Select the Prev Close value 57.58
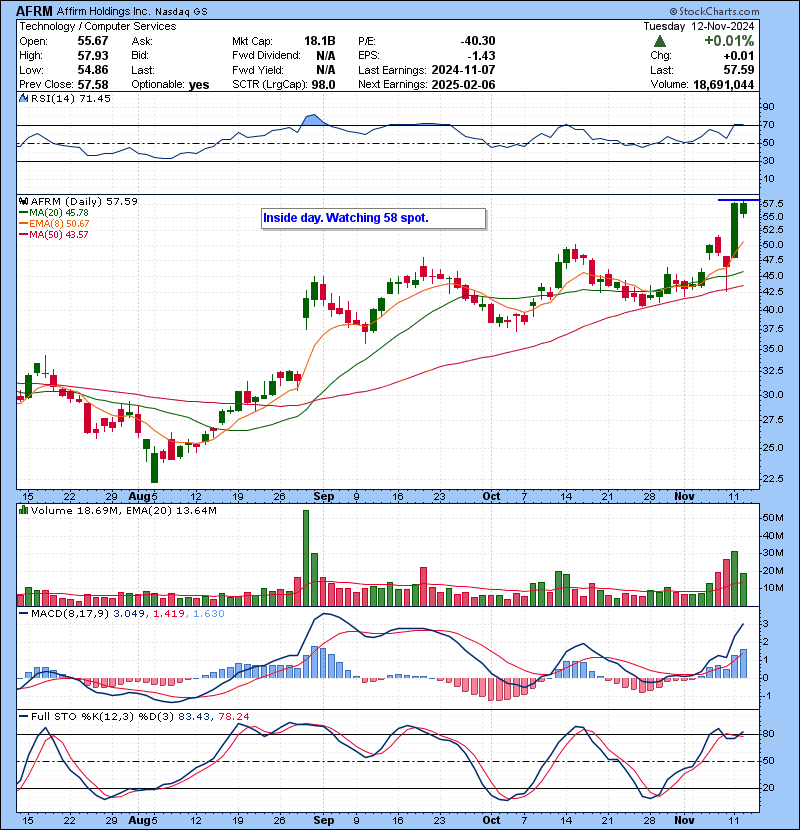Viewport: 800px width, 830px height. [x=93, y=85]
